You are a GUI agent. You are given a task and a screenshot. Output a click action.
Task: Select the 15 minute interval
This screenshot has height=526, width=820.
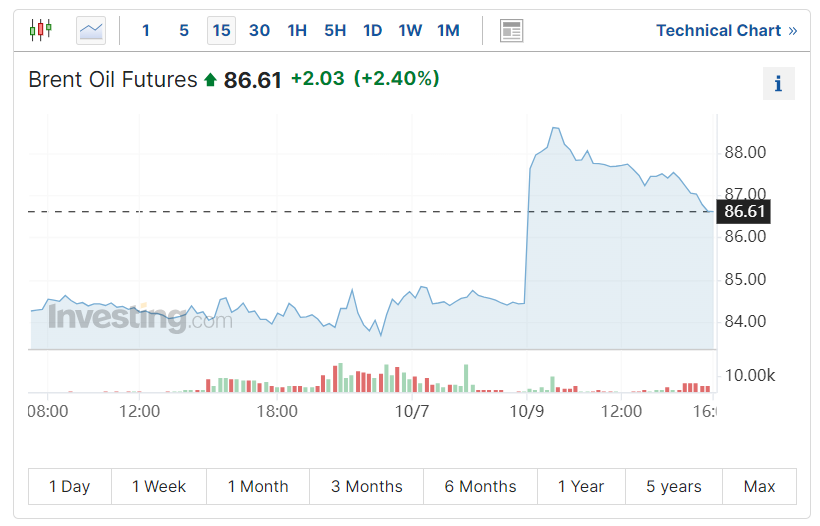click(x=221, y=31)
